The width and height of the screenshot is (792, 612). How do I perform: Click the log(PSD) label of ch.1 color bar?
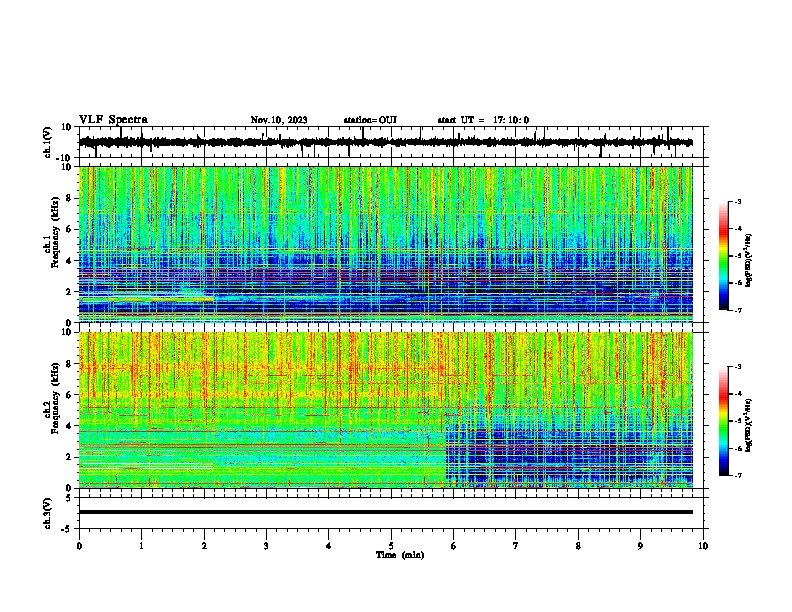[749, 261]
